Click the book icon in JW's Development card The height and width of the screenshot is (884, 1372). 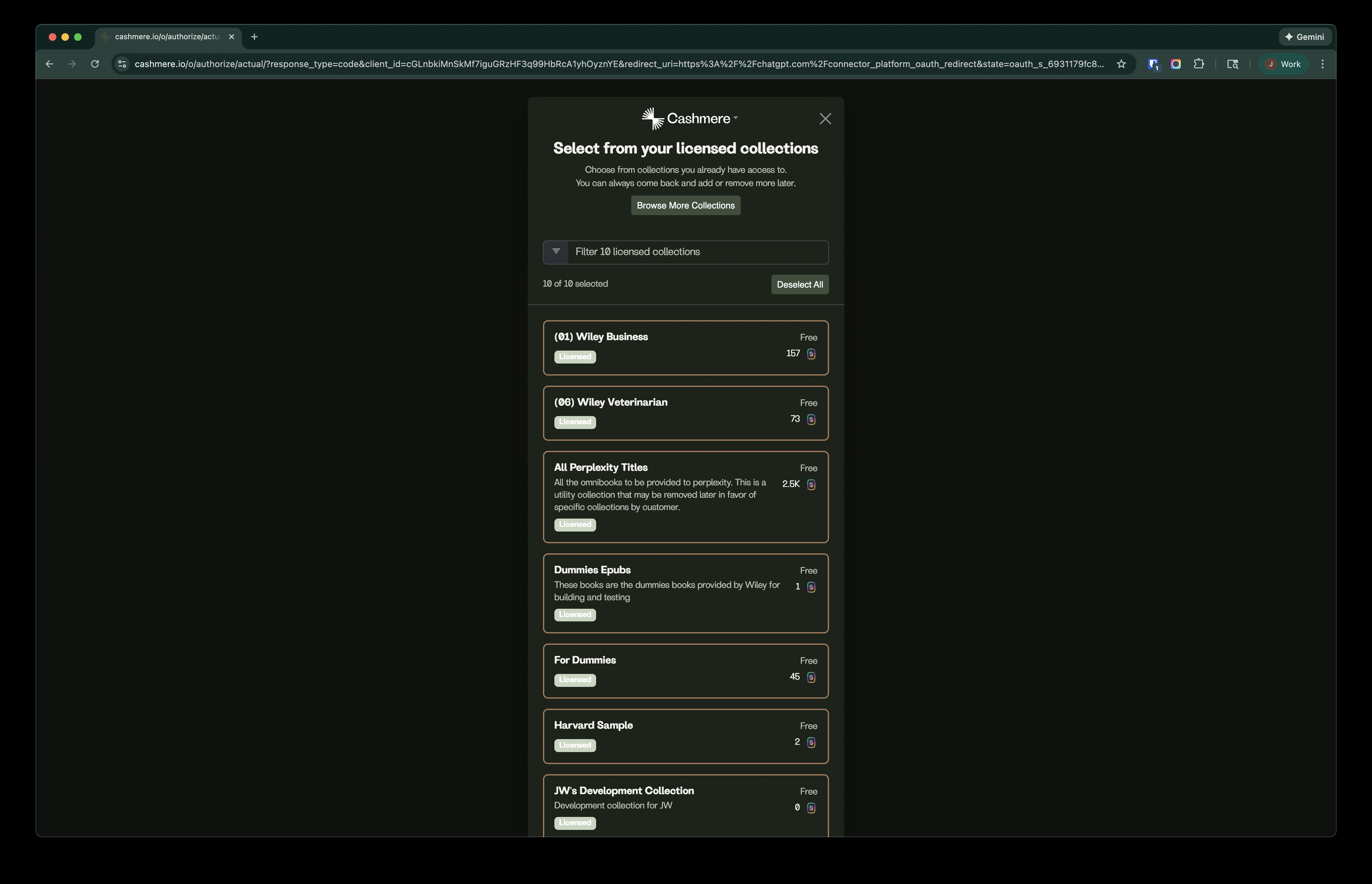811,808
